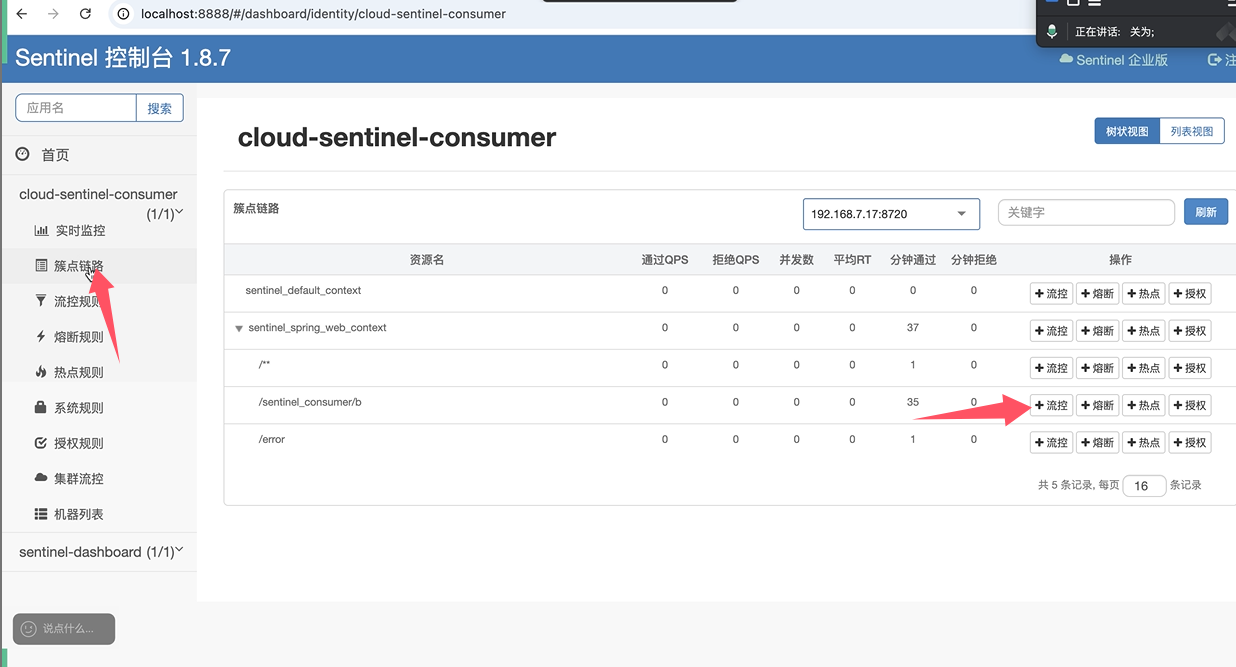Click the 流控规则 filter icon
Screen dimensions: 1236x667
41,301
